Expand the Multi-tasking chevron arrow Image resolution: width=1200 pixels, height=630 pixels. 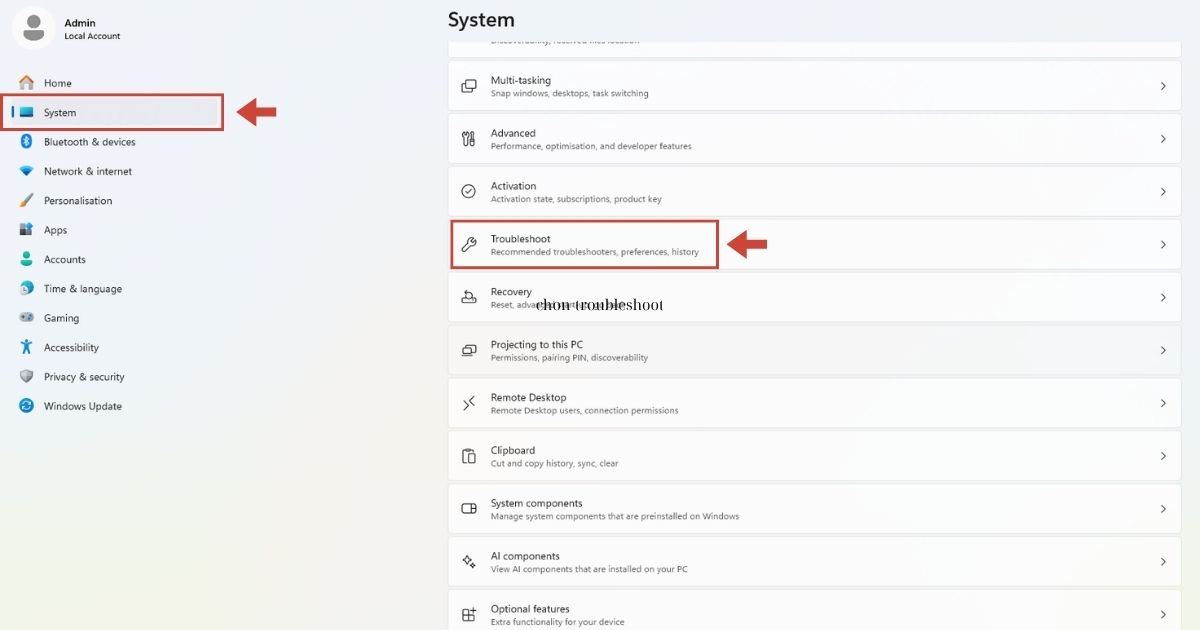pos(1163,86)
